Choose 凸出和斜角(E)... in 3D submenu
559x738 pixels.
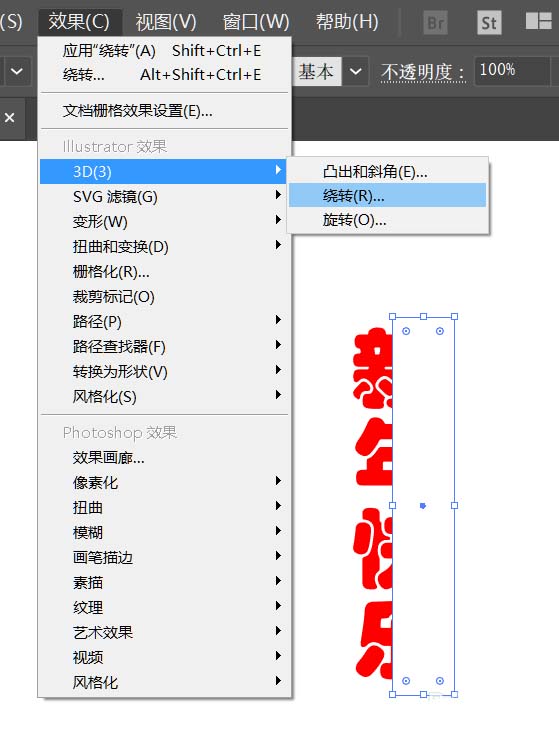387,171
